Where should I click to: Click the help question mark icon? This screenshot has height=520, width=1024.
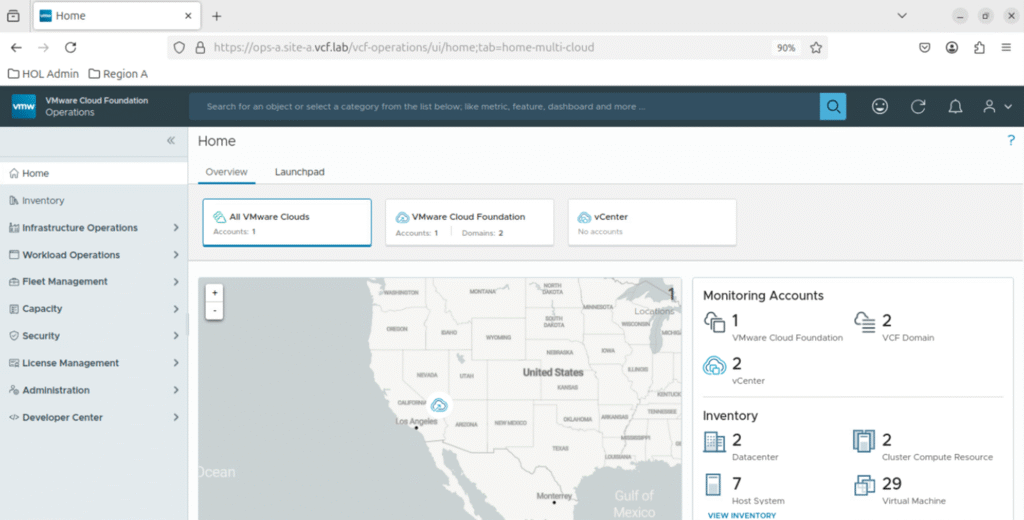(1011, 140)
